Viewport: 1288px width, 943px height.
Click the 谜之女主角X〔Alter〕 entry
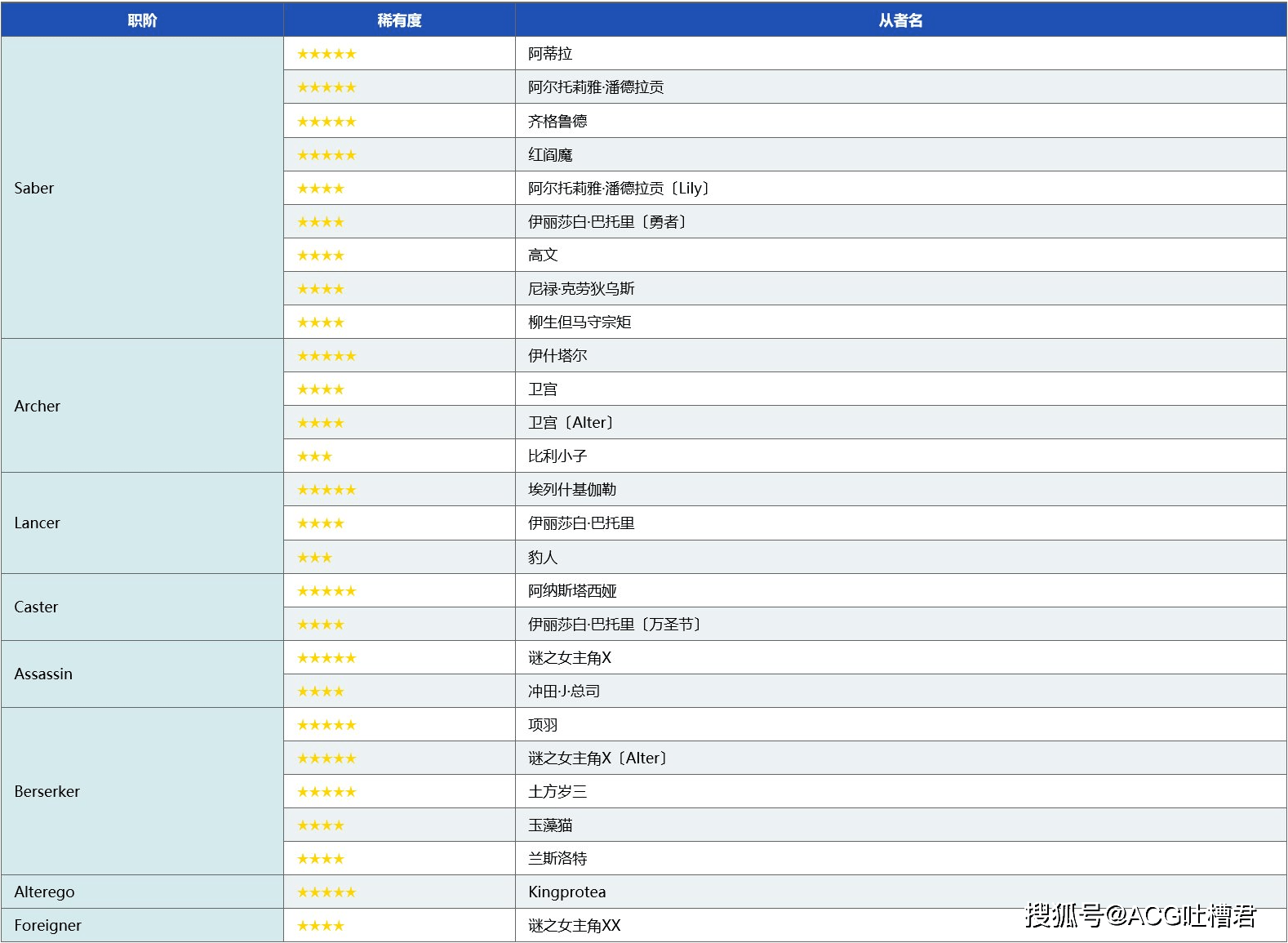(x=599, y=758)
